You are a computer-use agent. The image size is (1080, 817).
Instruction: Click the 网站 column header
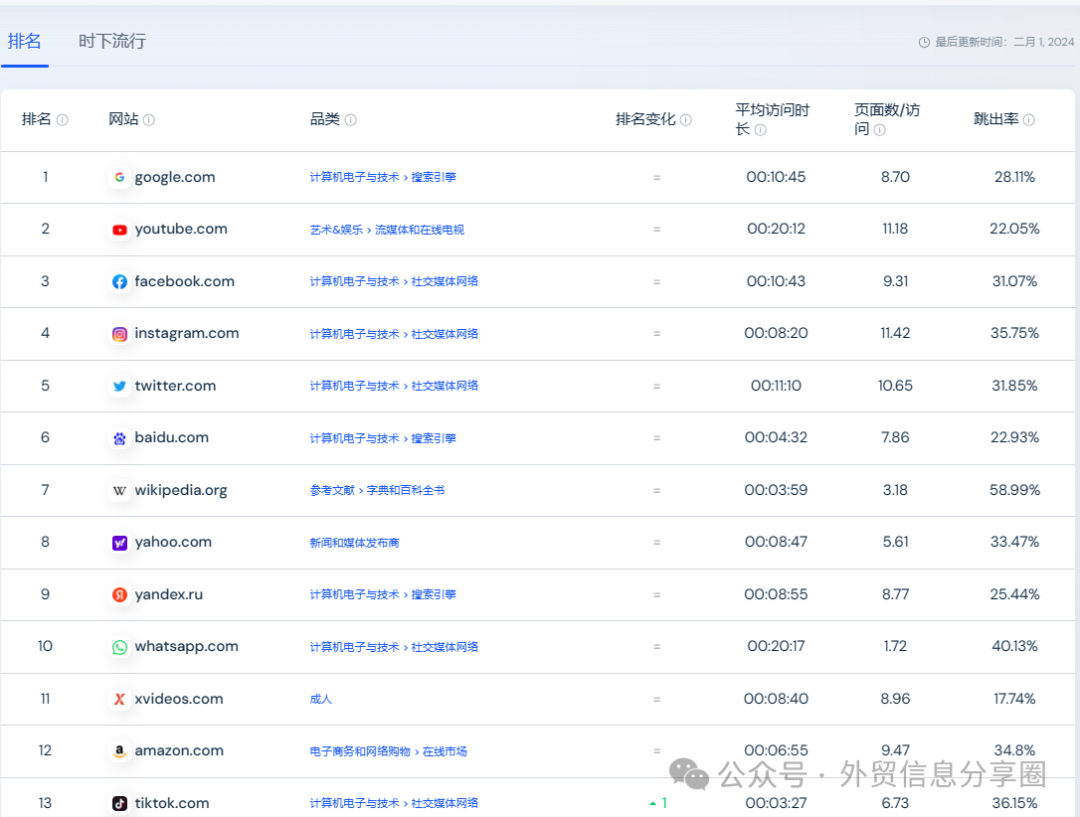pos(124,119)
